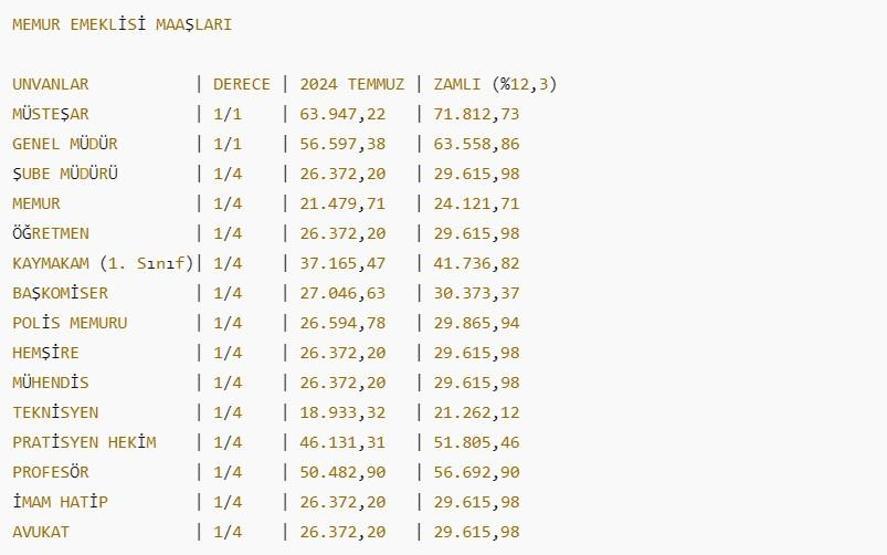Select the 56.597,38 salary value
887x555 pixels.
click(340, 144)
